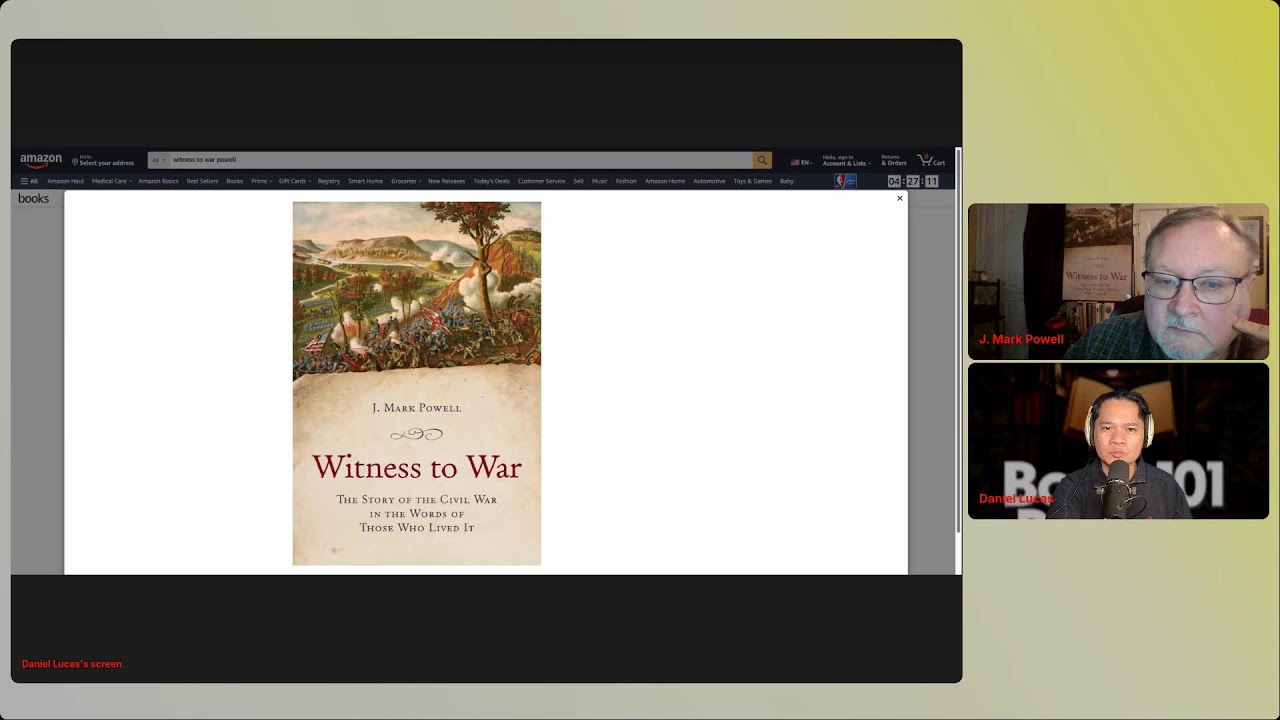Open Customer Service link
1280x720 pixels.
pos(541,181)
